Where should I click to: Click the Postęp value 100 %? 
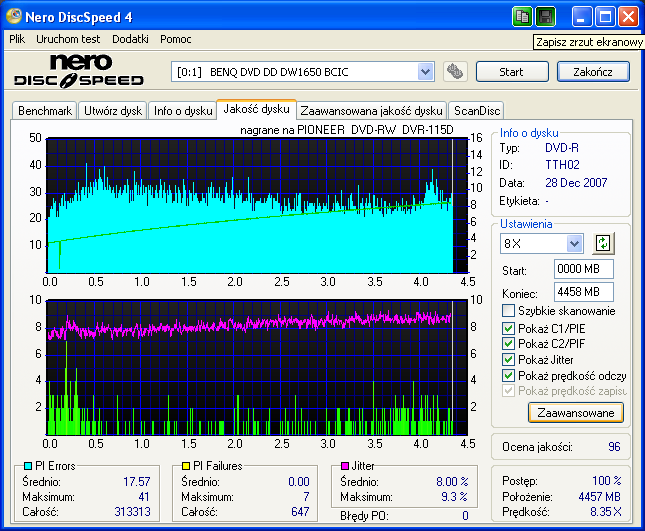pos(606,480)
